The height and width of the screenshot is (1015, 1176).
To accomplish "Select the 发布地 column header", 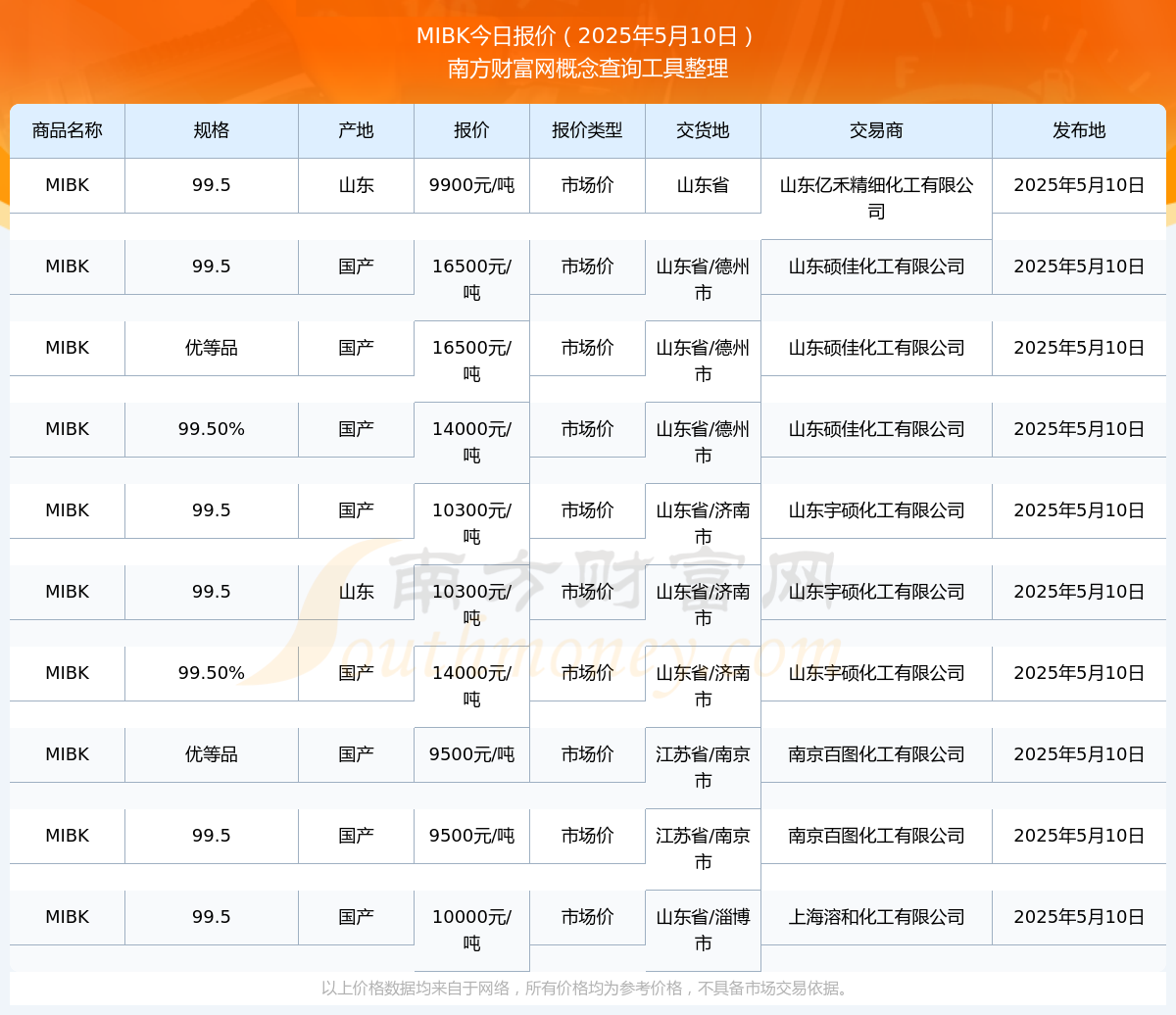I will 1079,130.
